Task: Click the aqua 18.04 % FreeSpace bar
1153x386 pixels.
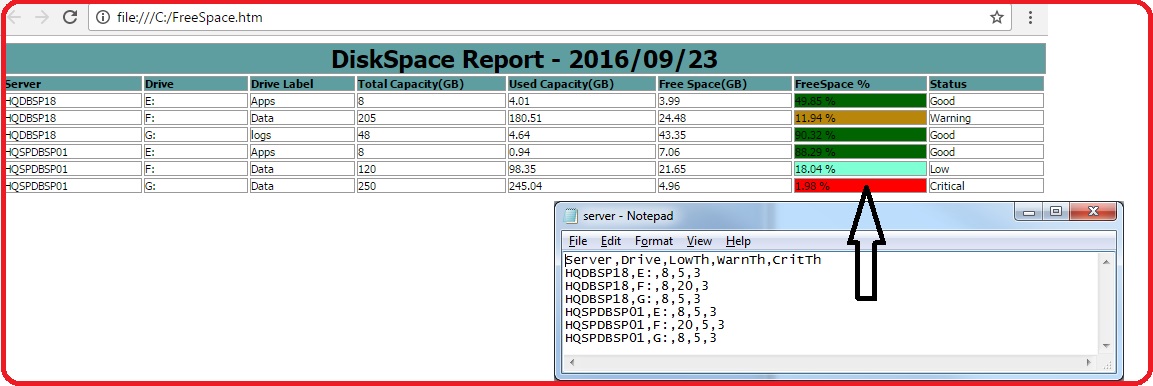Action: tap(860, 169)
